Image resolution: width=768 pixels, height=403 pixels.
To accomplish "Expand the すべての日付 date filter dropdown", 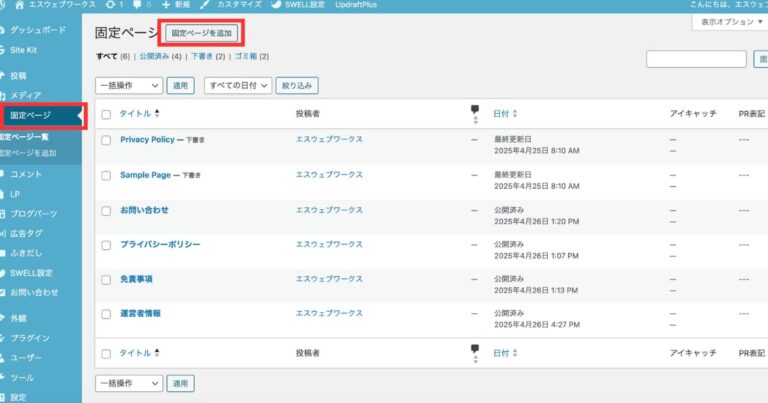I will click(237, 86).
